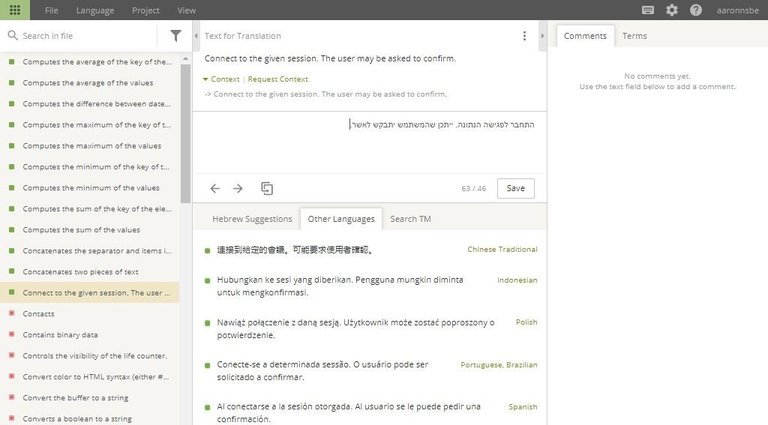Open the three-dot menu beside Text for Translation
This screenshot has width=768, height=425.
(x=524, y=36)
